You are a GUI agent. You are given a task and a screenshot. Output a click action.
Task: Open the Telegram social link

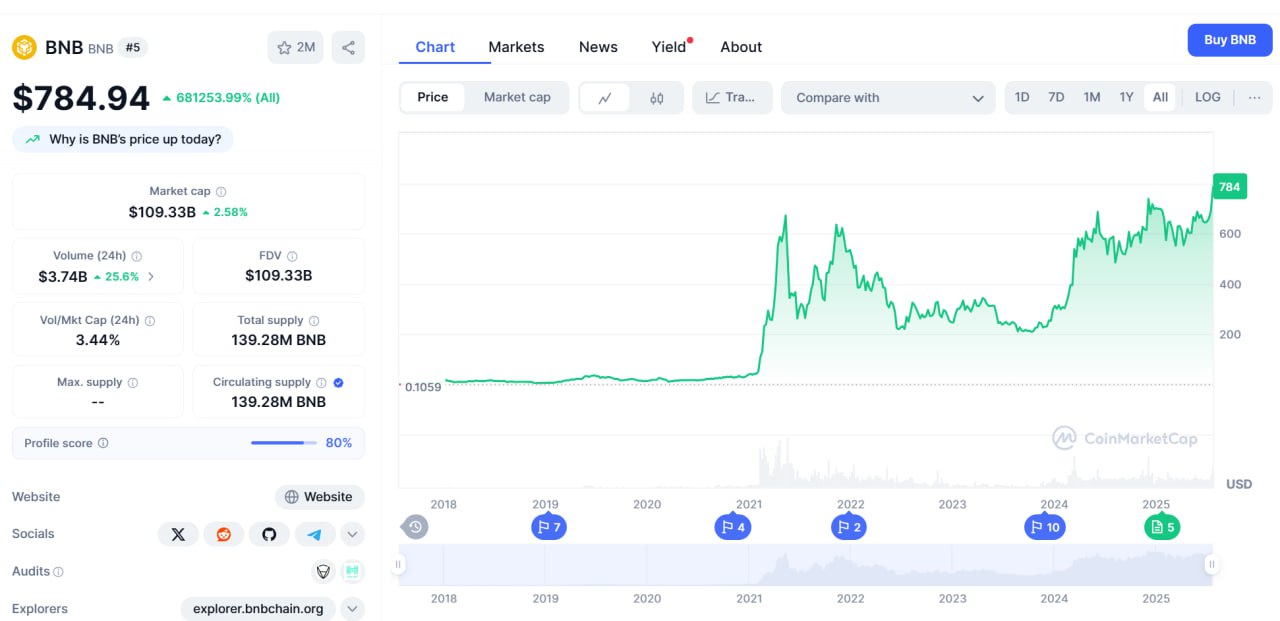pos(315,534)
